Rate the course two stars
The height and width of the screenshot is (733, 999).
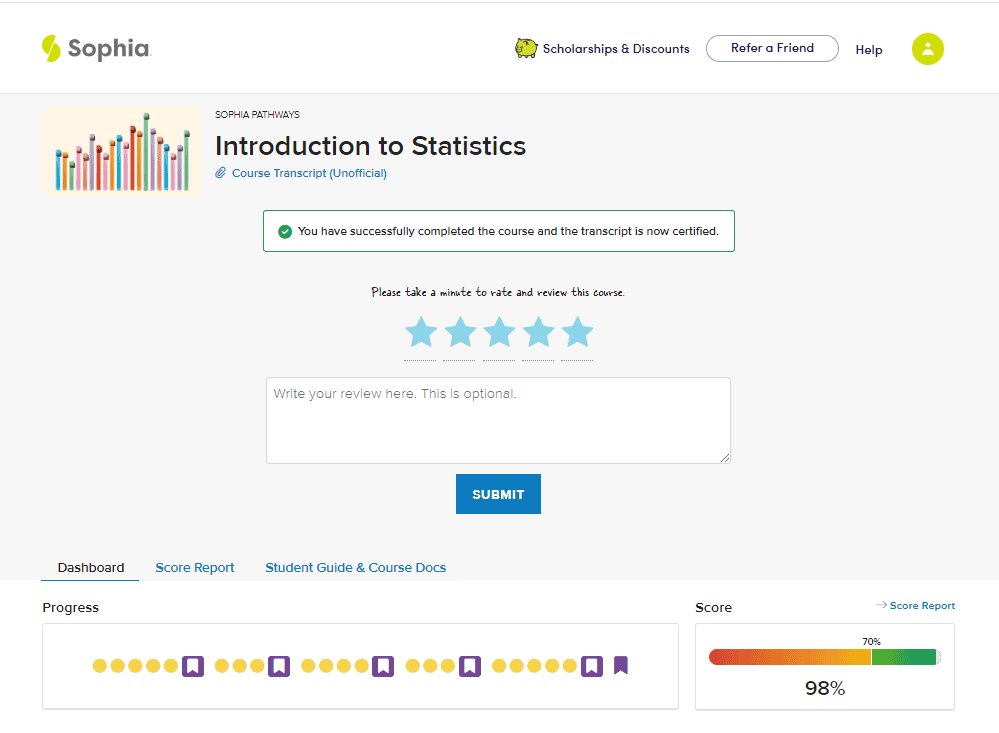pos(460,332)
